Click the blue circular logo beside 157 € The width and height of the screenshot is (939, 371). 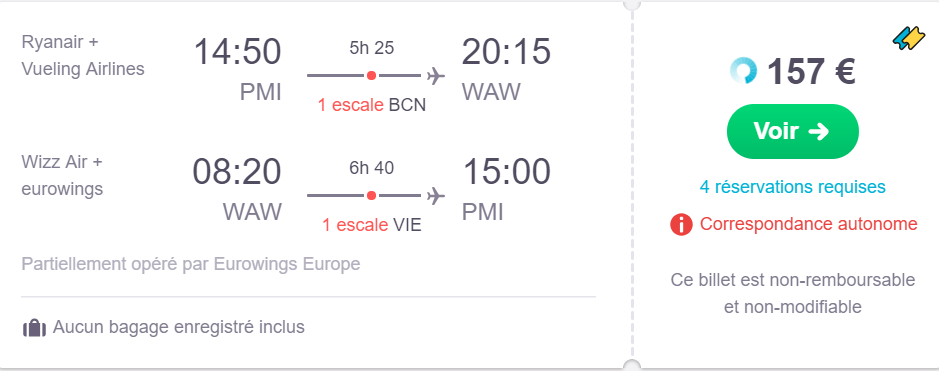[743, 71]
